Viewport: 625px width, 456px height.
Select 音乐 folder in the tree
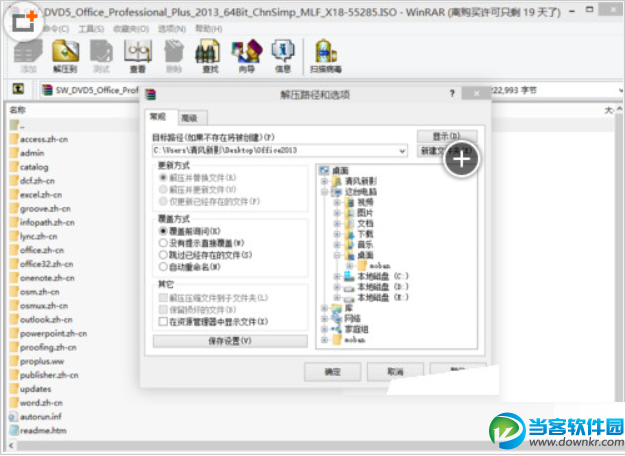click(365, 244)
